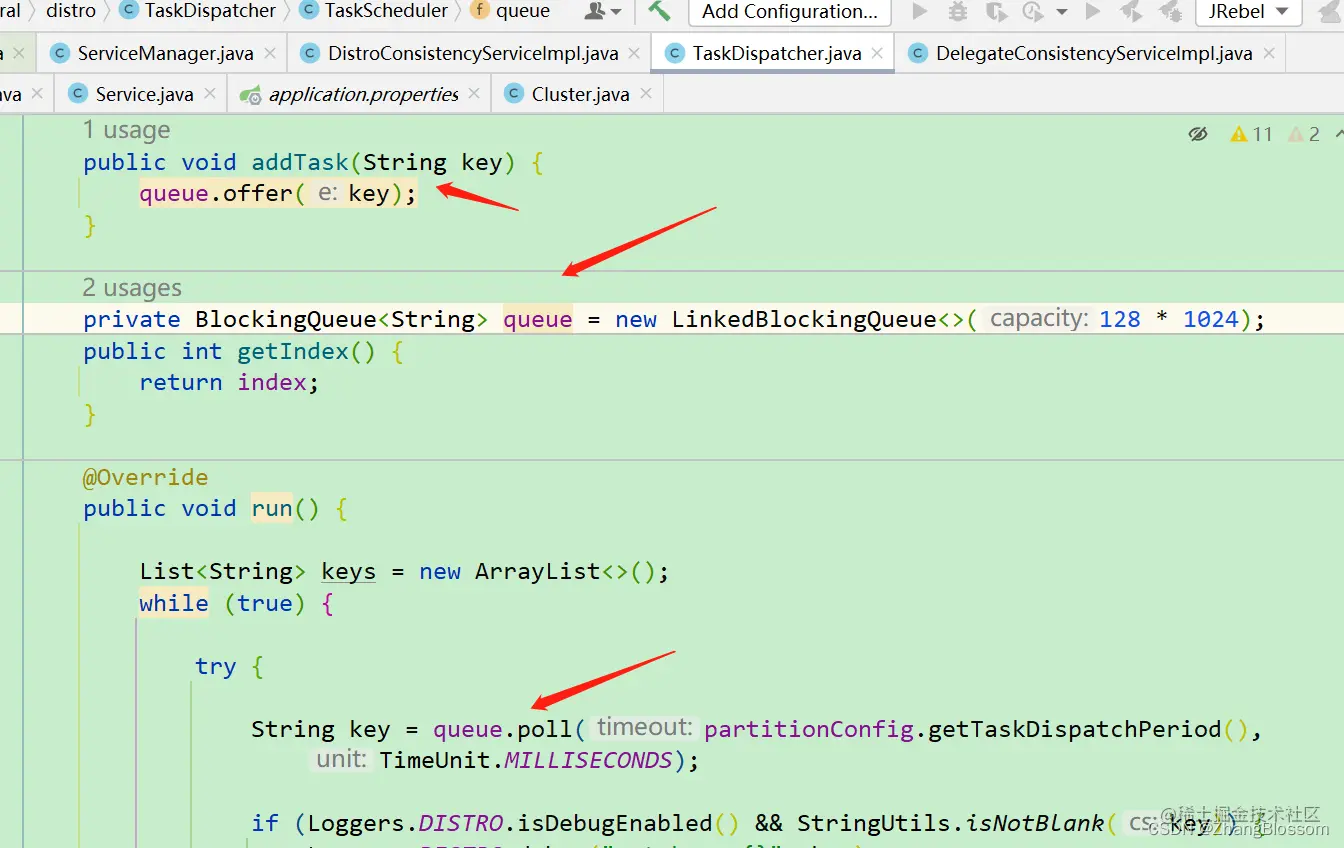Click the JRebel rocket debug icon

coord(1170,11)
